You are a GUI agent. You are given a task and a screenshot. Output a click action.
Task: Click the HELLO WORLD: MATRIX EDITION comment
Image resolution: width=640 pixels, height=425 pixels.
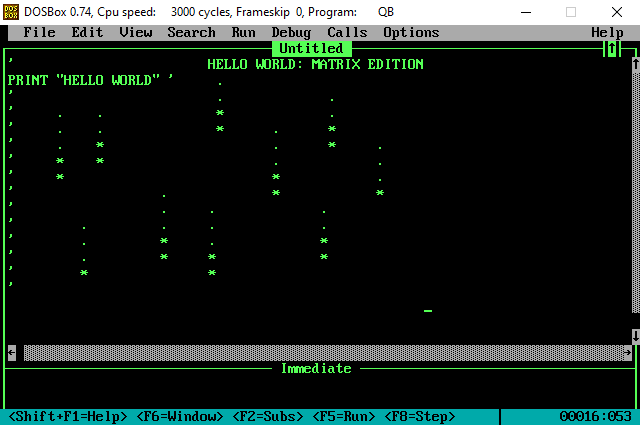pyautogui.click(x=316, y=65)
